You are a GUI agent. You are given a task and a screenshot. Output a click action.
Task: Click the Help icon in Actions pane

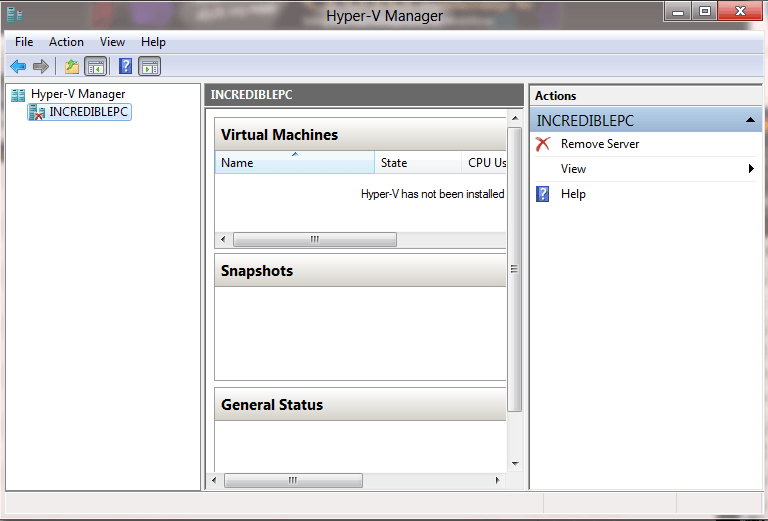coord(543,194)
